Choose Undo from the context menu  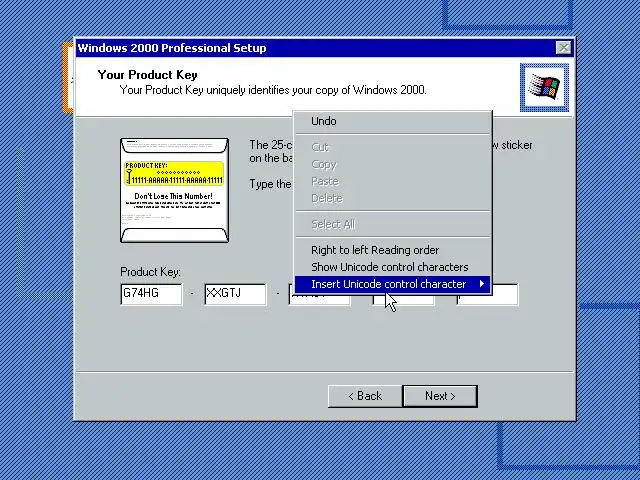pyautogui.click(x=393, y=121)
